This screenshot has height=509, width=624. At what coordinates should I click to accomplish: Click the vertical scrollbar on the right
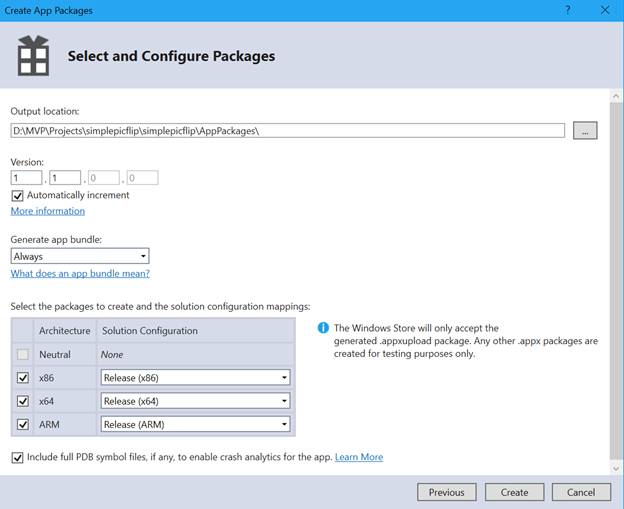coord(616,280)
